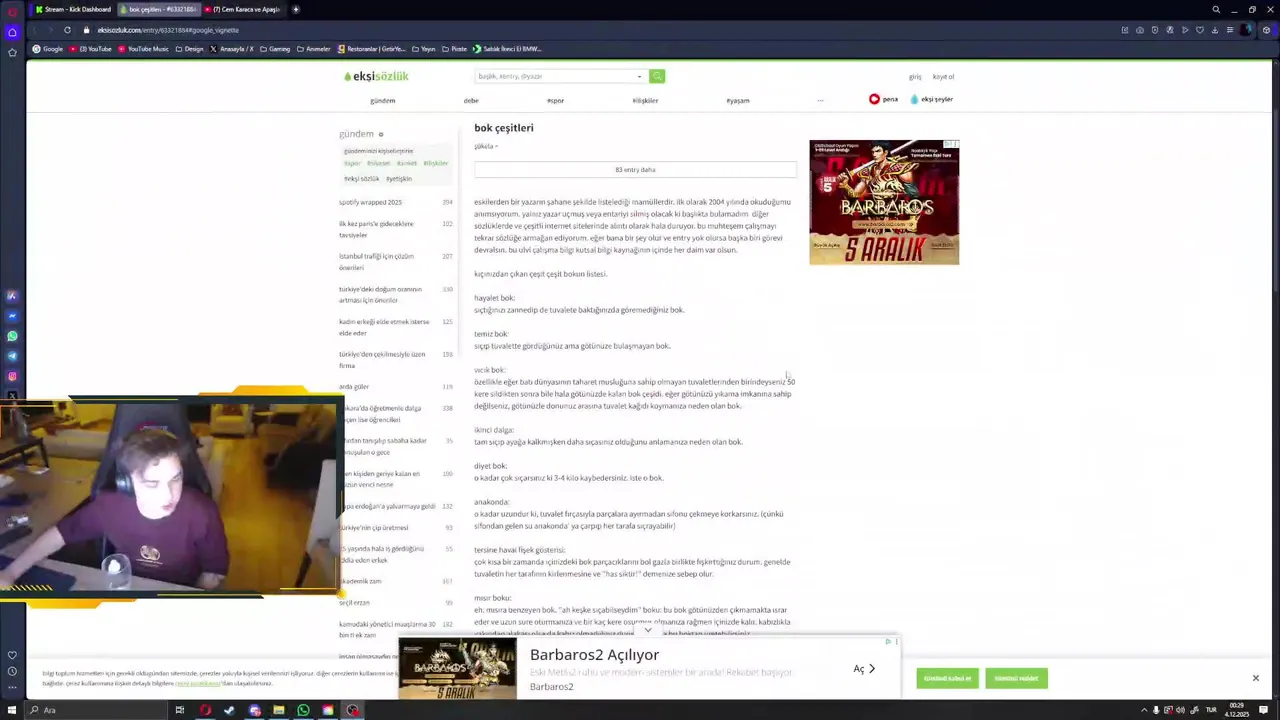This screenshot has height=720, width=1280.
Task: Open Opera Easy Setup menu icon
Action: pos(1230,30)
